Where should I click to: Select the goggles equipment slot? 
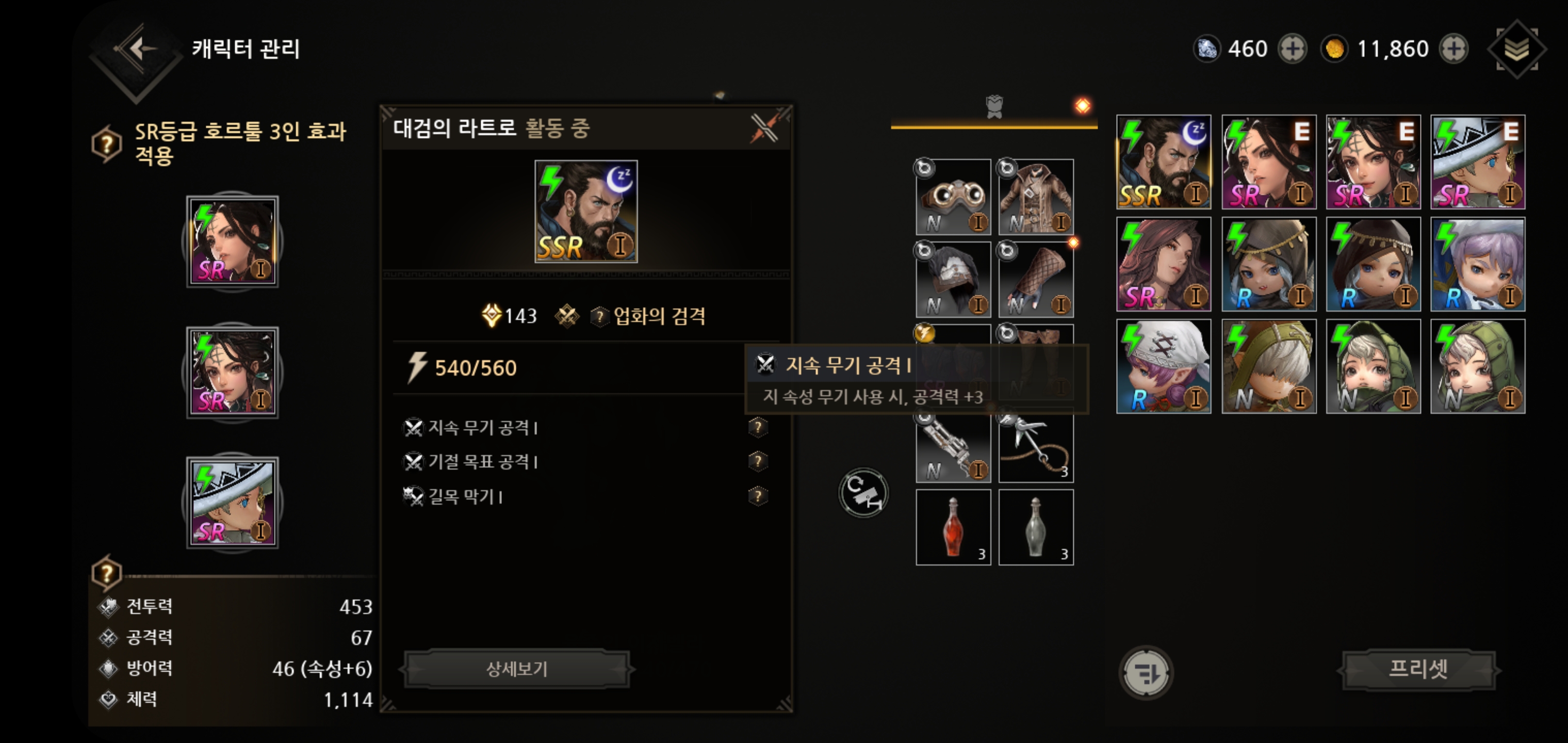point(953,197)
